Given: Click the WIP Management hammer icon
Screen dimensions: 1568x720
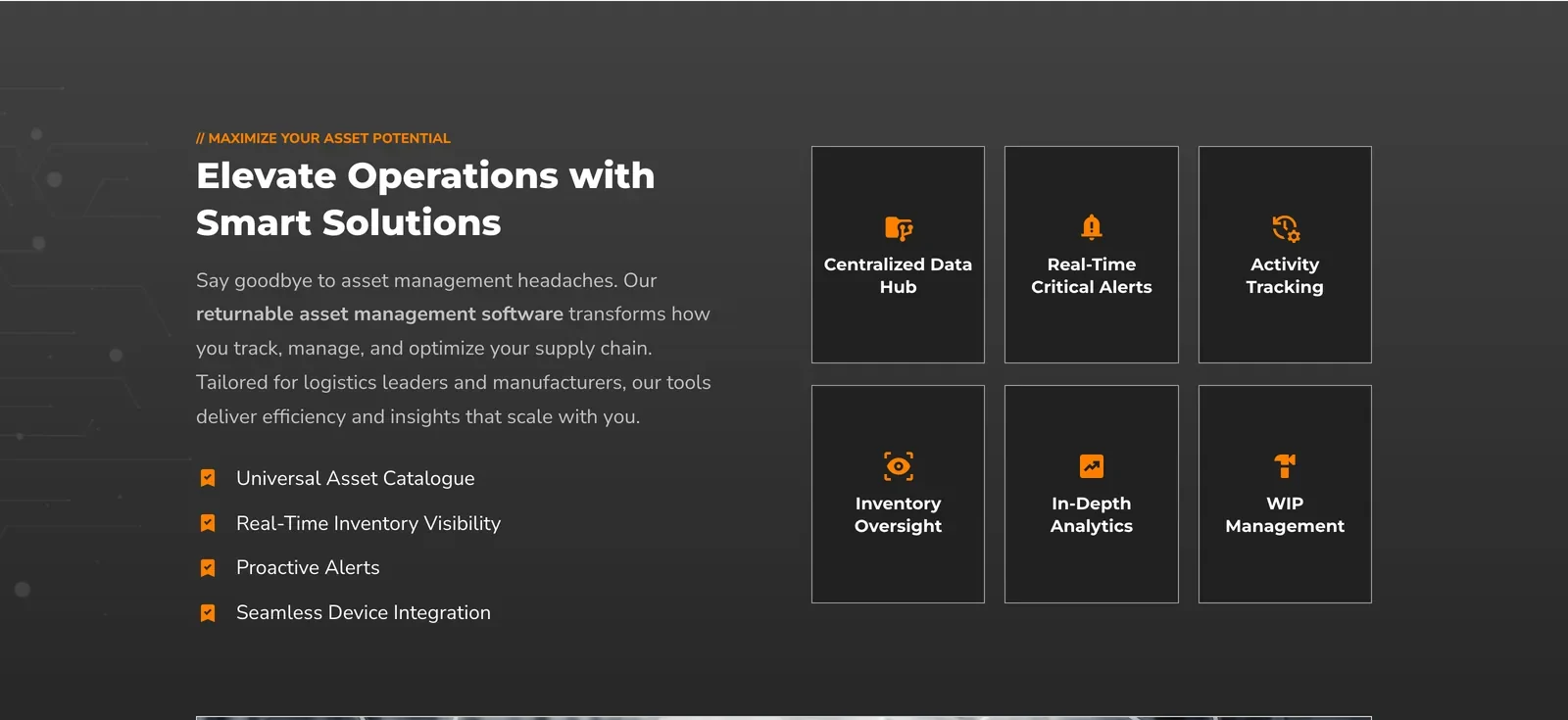Looking at the screenshot, I should pyautogui.click(x=1285, y=465).
